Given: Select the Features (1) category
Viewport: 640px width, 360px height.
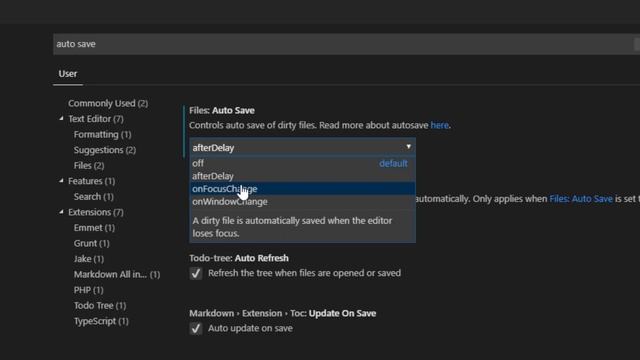Looking at the screenshot, I should coord(91,181).
